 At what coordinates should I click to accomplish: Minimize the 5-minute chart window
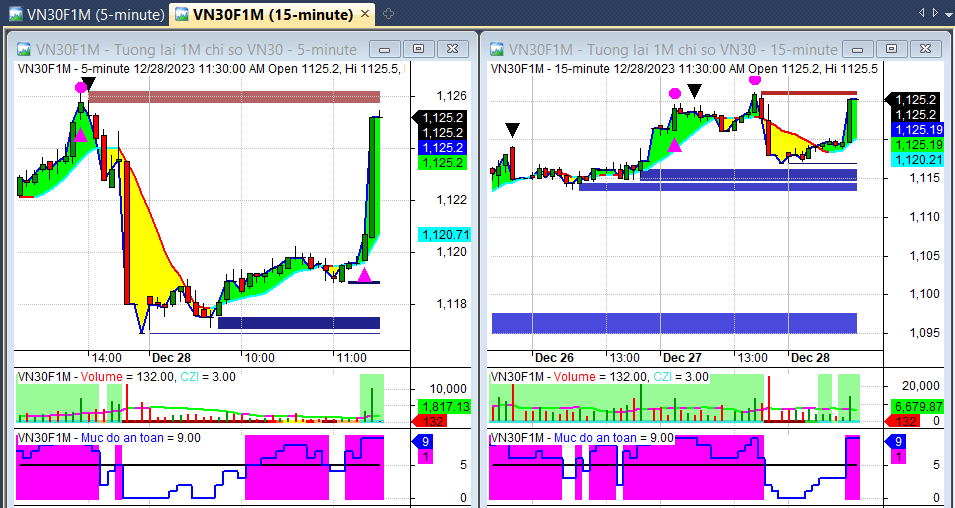click(385, 49)
